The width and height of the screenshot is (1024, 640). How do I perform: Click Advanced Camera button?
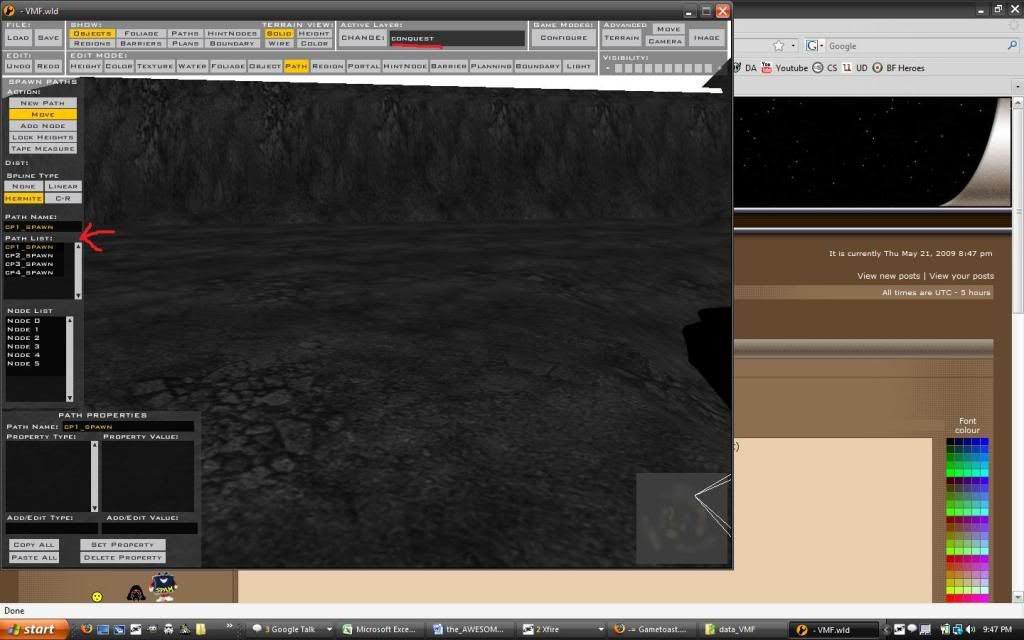(665, 41)
